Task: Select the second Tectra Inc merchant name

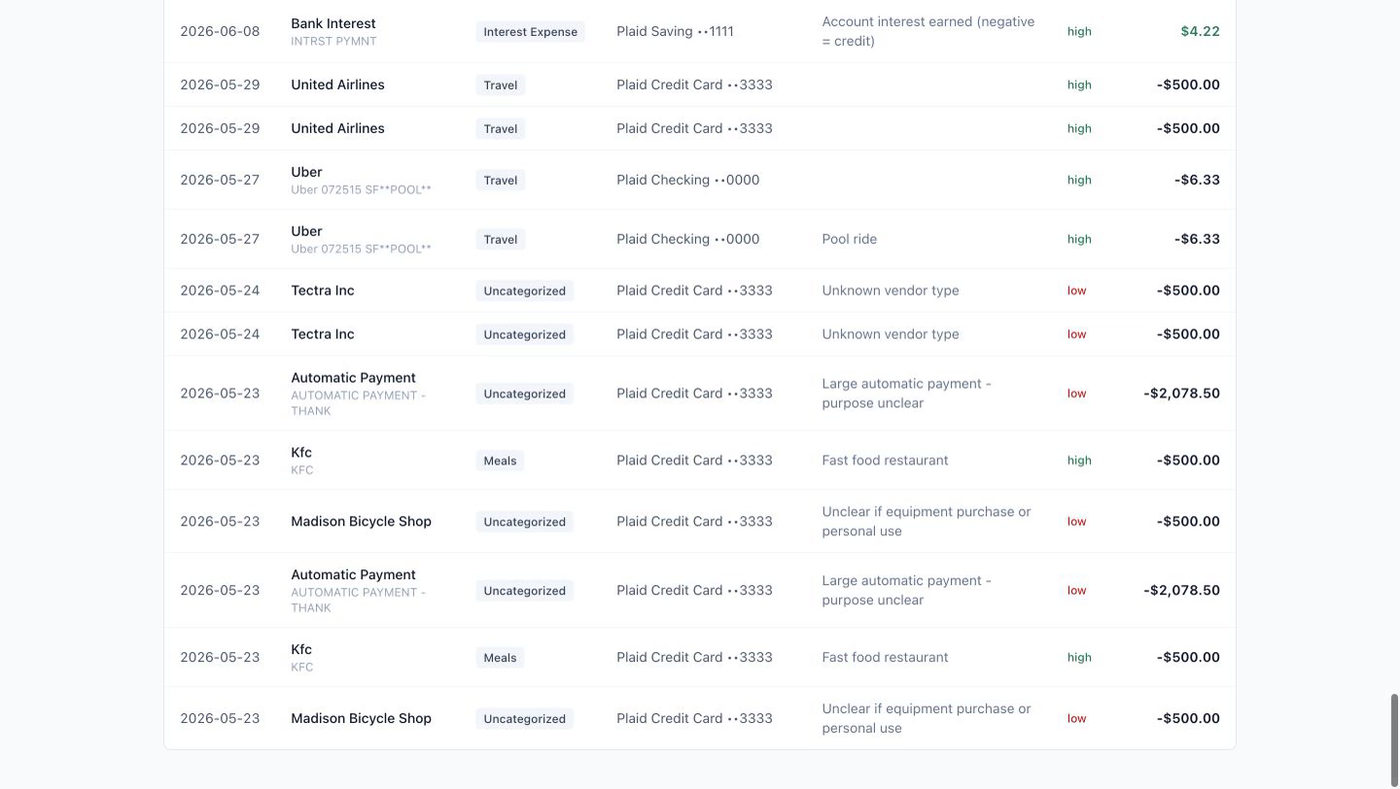Action: point(322,334)
